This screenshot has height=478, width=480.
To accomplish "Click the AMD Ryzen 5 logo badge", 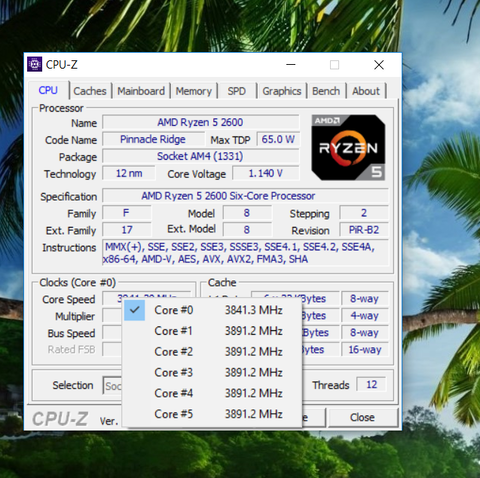I will point(348,148).
